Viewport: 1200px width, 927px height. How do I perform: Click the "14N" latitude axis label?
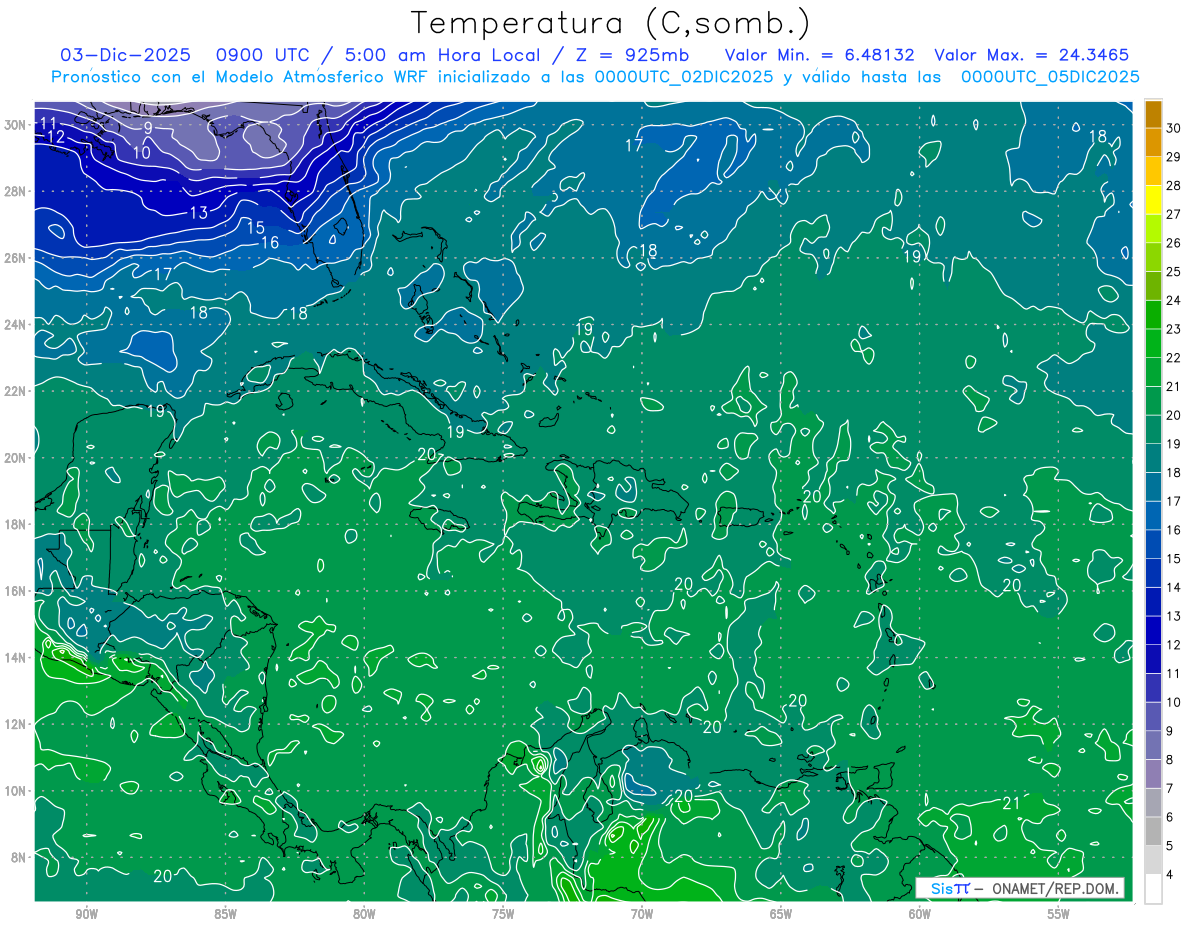coord(15,658)
